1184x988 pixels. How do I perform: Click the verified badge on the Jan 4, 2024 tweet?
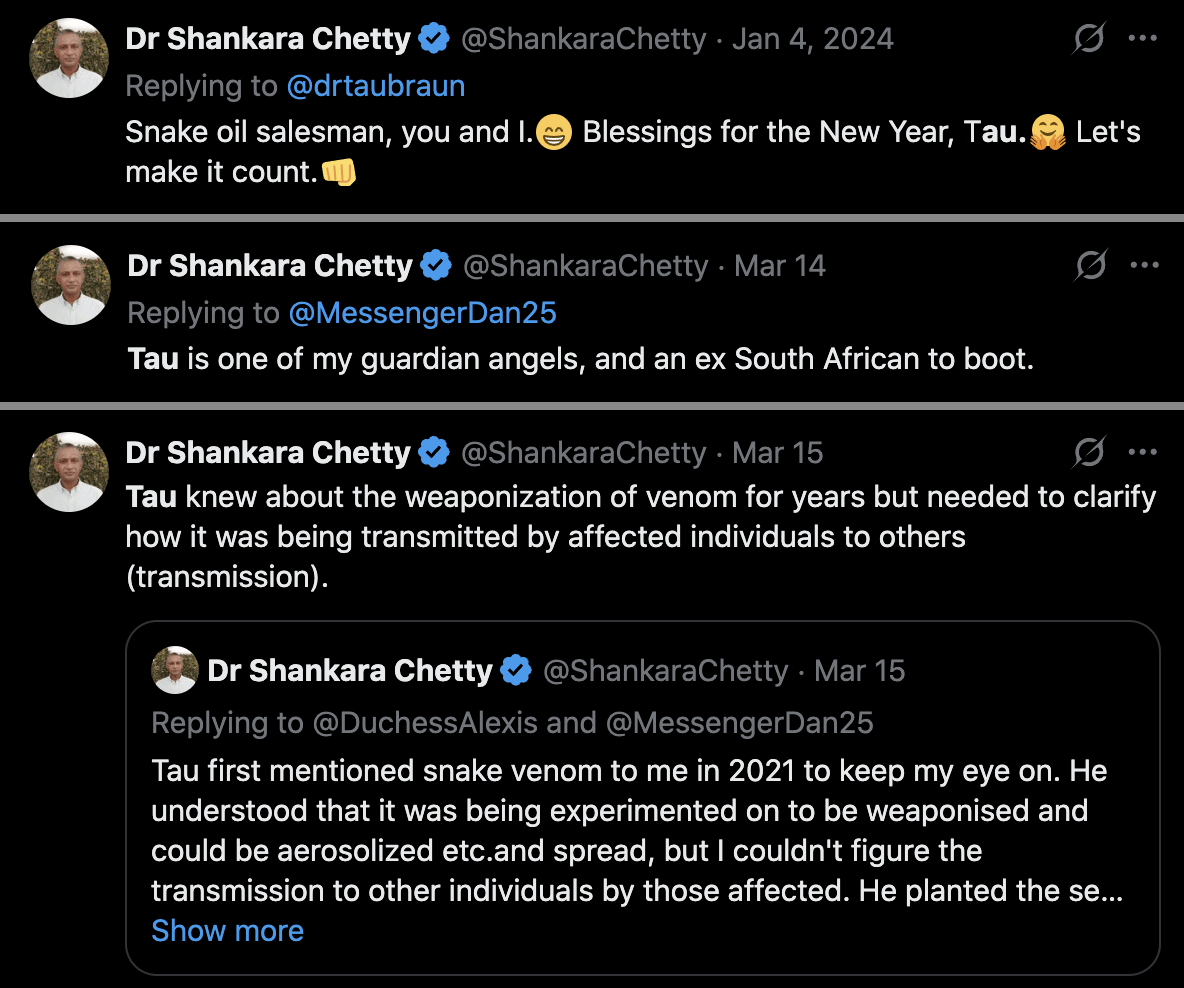(x=433, y=40)
